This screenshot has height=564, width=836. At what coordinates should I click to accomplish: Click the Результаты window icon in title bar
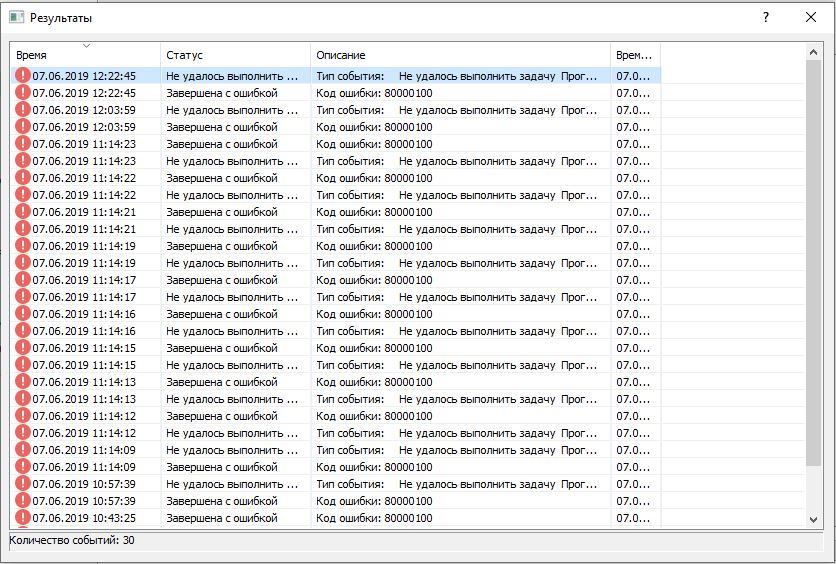pyautogui.click(x=16, y=17)
